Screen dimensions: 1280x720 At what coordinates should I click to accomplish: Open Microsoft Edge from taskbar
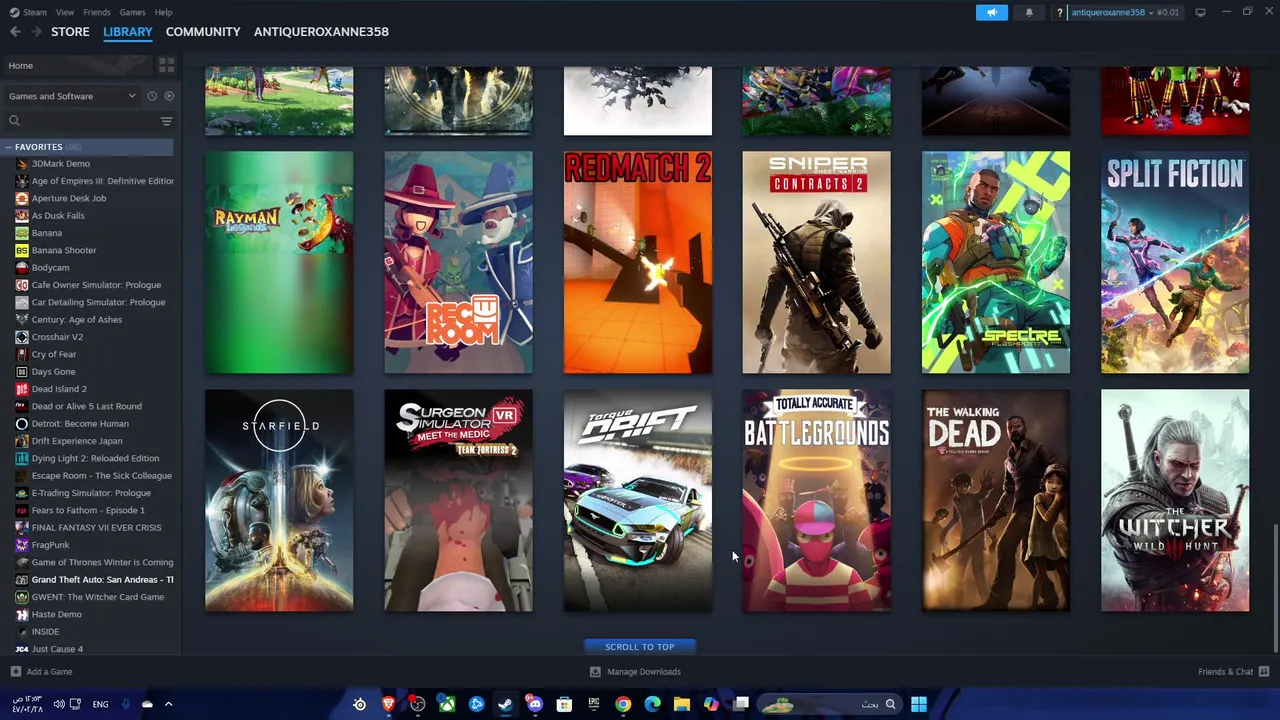point(652,704)
